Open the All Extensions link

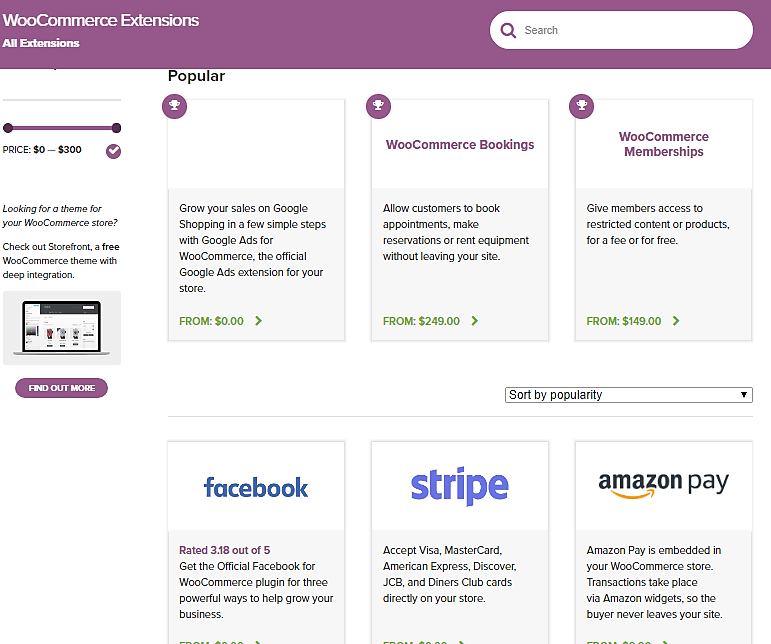click(x=41, y=43)
